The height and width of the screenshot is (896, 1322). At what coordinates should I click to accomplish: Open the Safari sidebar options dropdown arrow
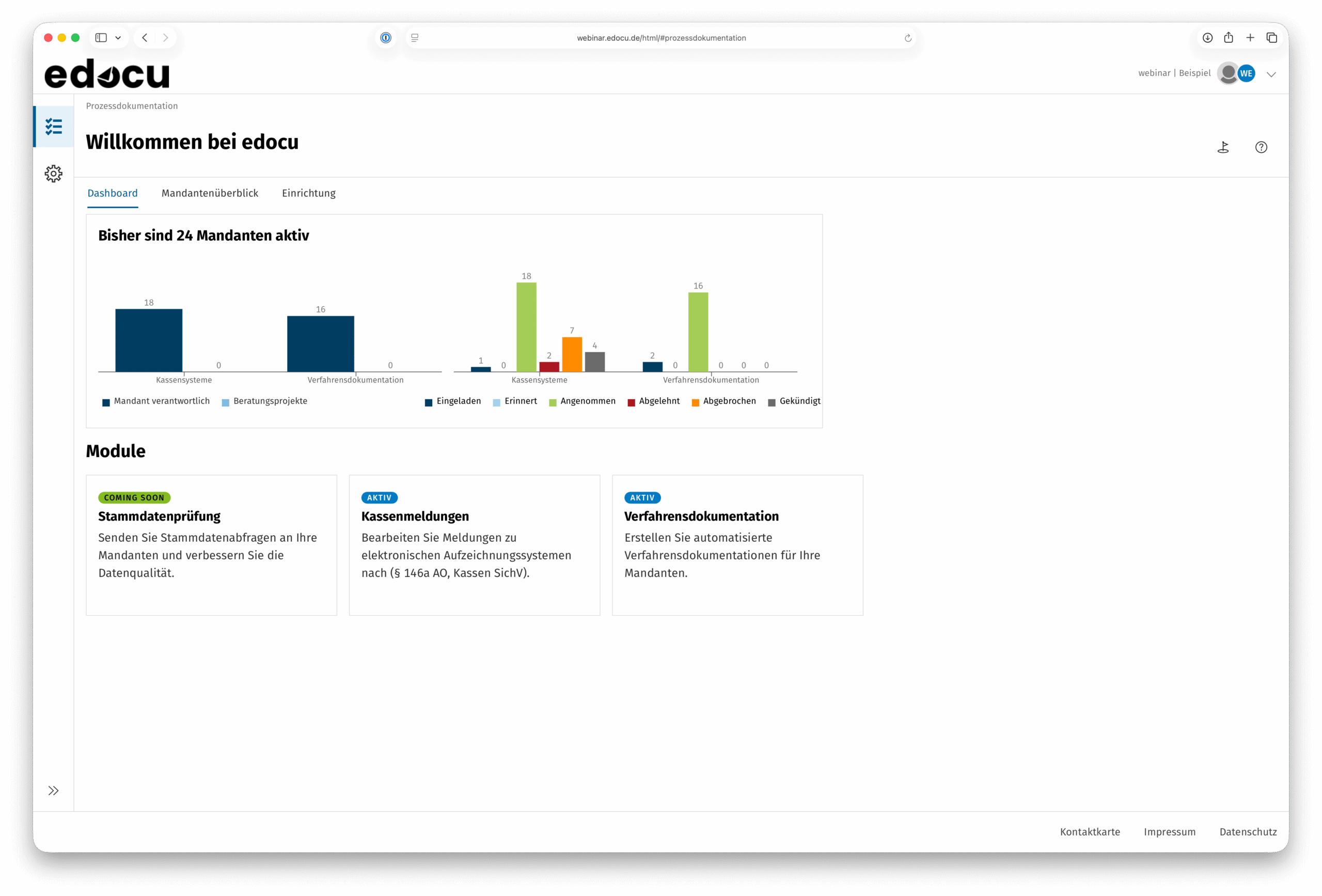[118, 38]
